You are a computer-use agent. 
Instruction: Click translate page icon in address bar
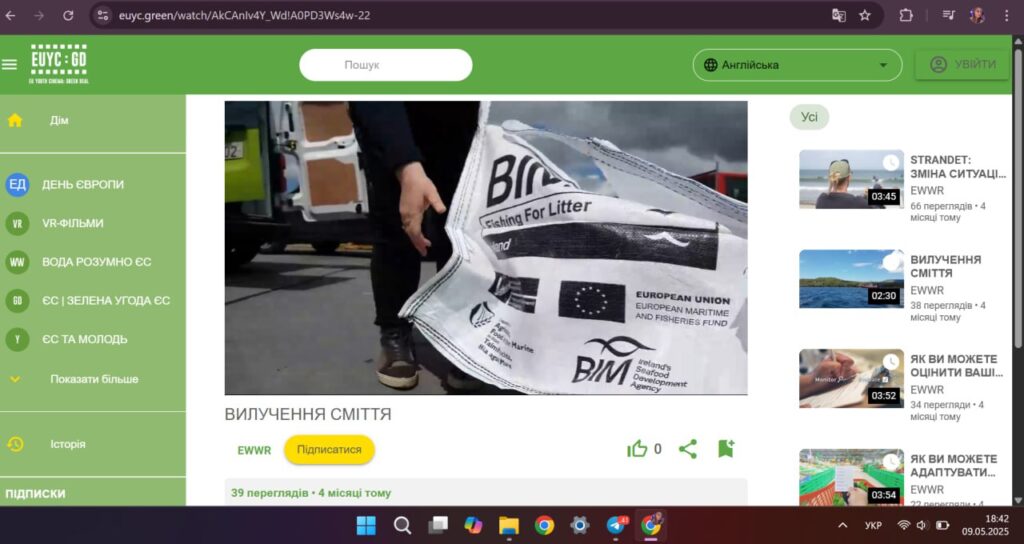(x=839, y=15)
